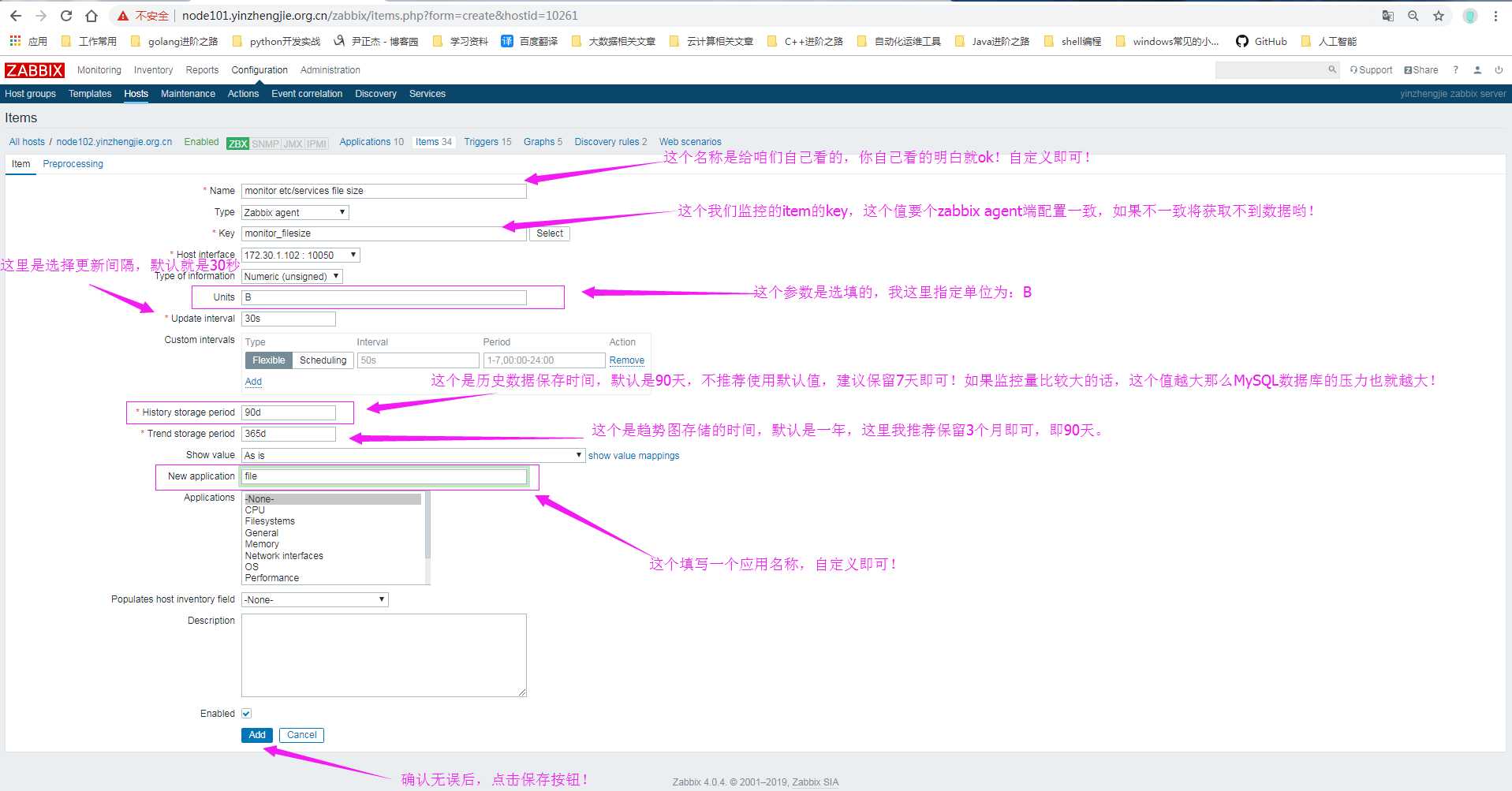Open the Show value dropdown

click(x=413, y=455)
